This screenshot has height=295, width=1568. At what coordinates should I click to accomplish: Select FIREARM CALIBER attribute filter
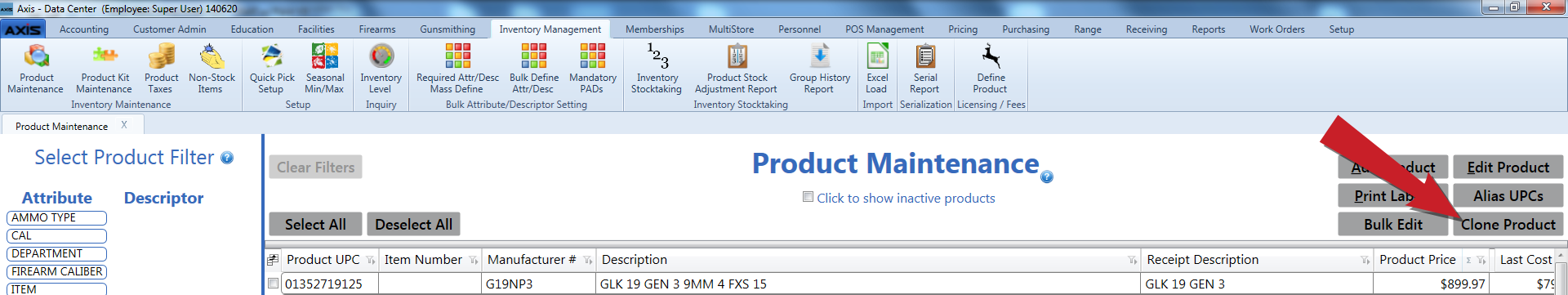57,272
